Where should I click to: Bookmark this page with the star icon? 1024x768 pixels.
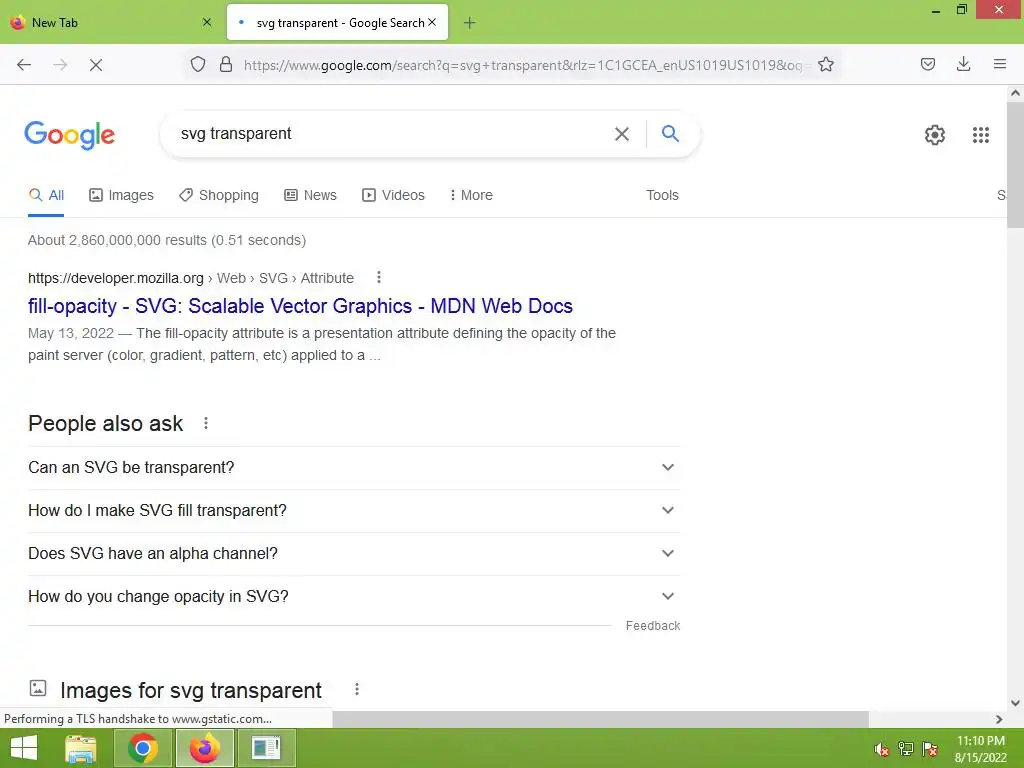826,65
